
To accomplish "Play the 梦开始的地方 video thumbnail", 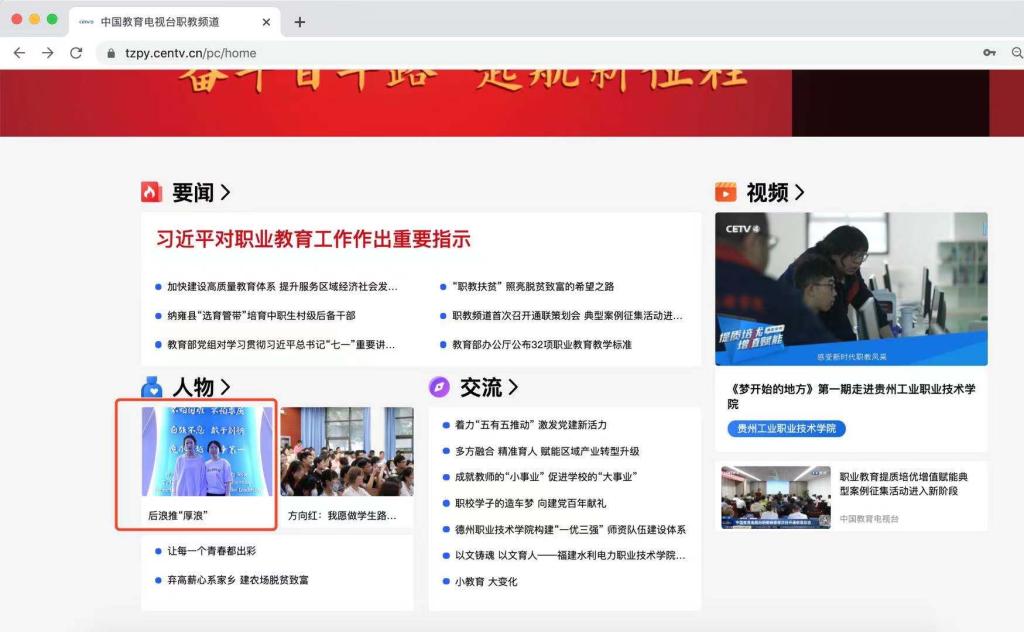I will (x=851, y=288).
